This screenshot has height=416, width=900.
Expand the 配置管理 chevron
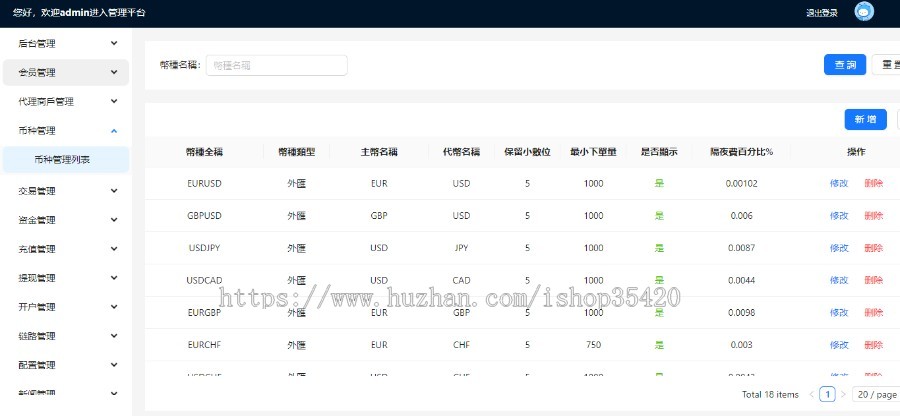pos(114,365)
